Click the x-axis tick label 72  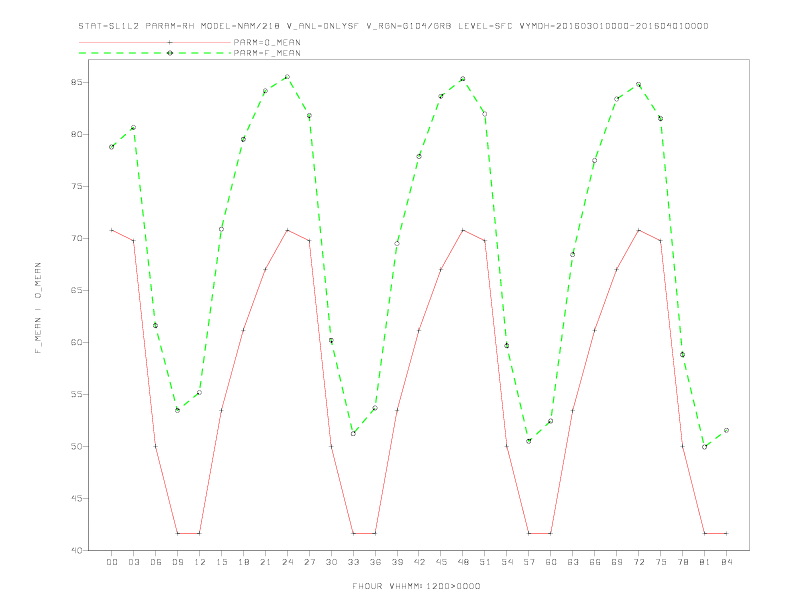pos(638,562)
